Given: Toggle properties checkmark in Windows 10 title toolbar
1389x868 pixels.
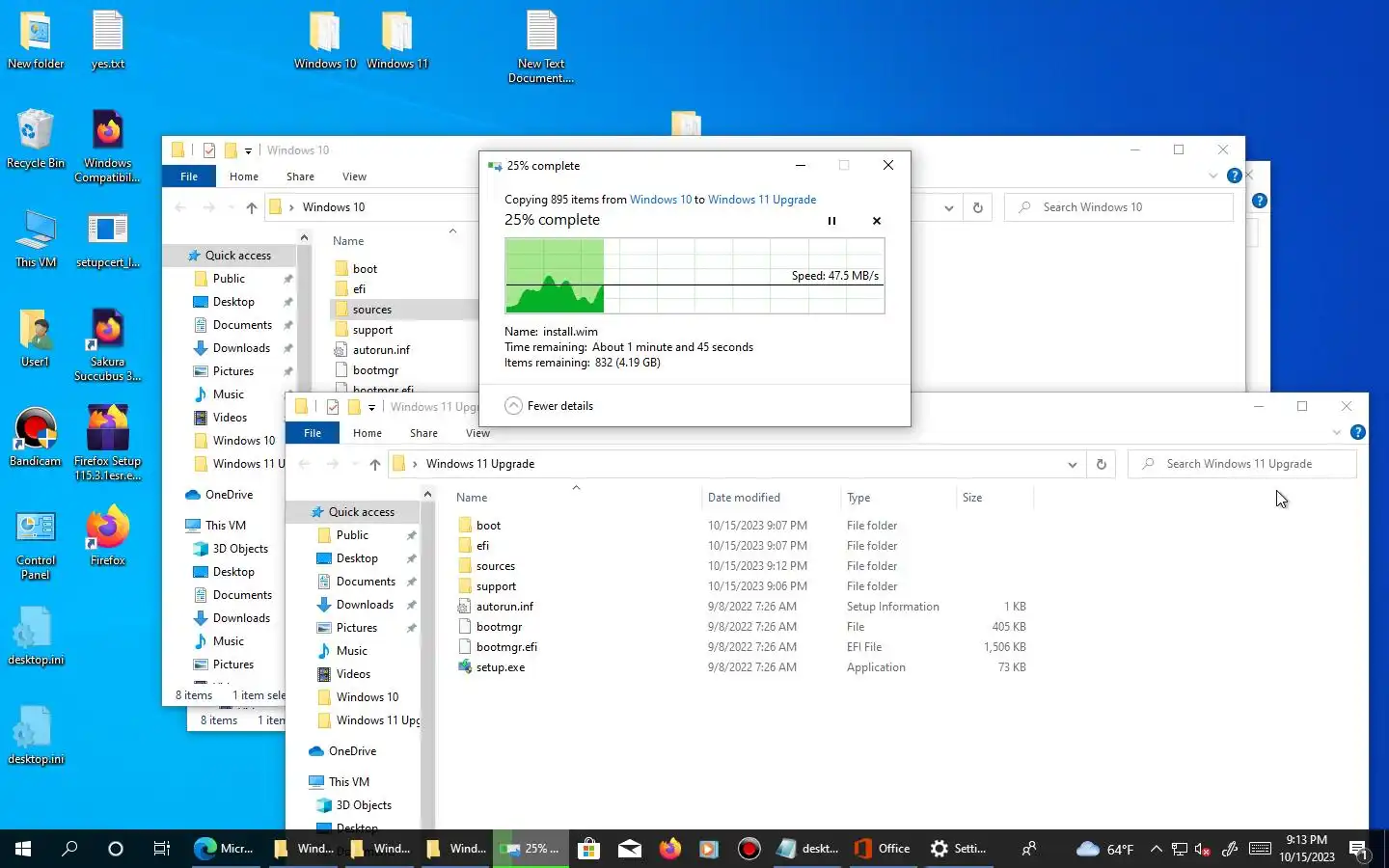Looking at the screenshot, I should [x=209, y=150].
